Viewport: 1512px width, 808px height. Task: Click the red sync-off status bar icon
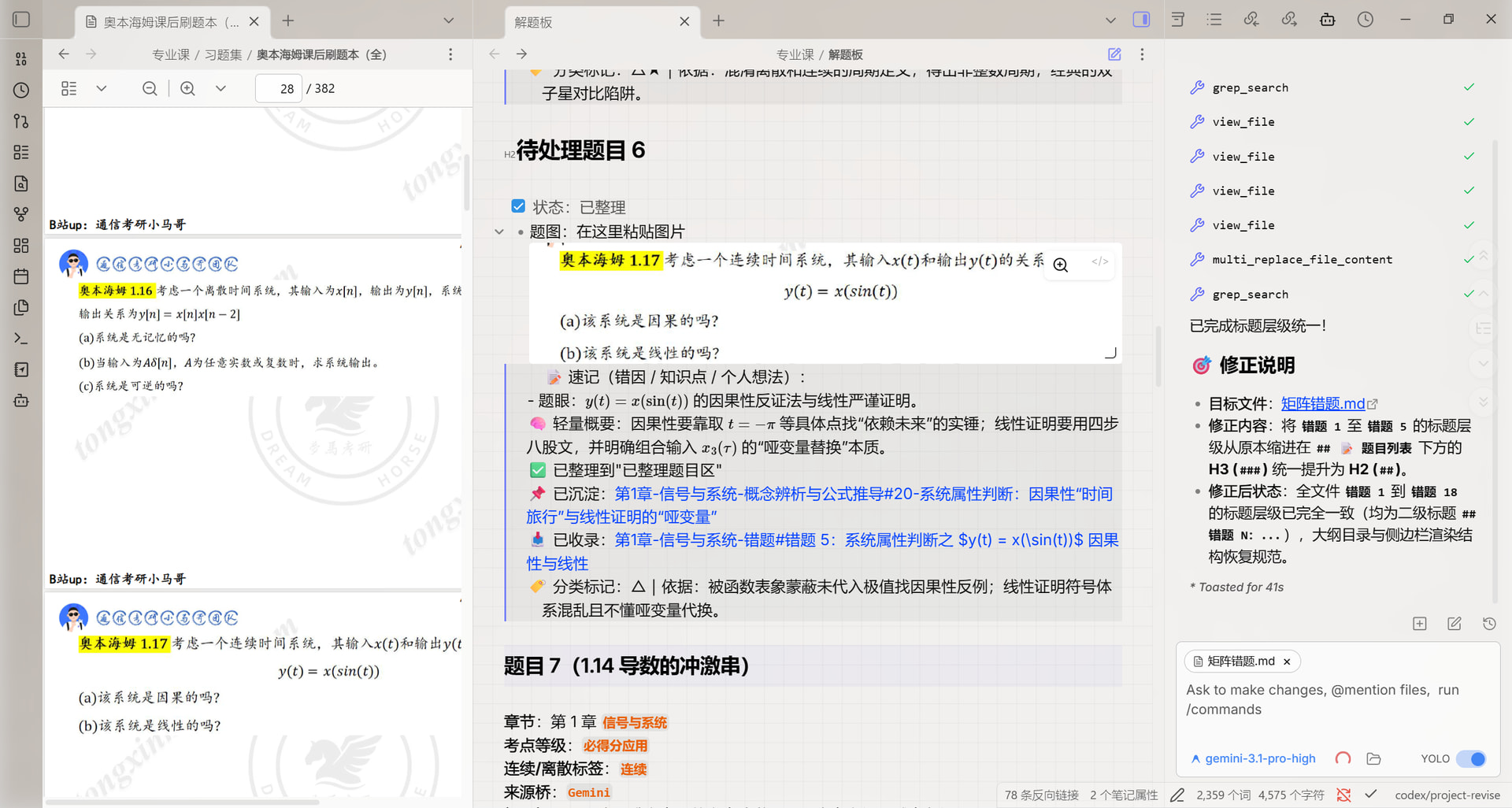coord(1343,795)
